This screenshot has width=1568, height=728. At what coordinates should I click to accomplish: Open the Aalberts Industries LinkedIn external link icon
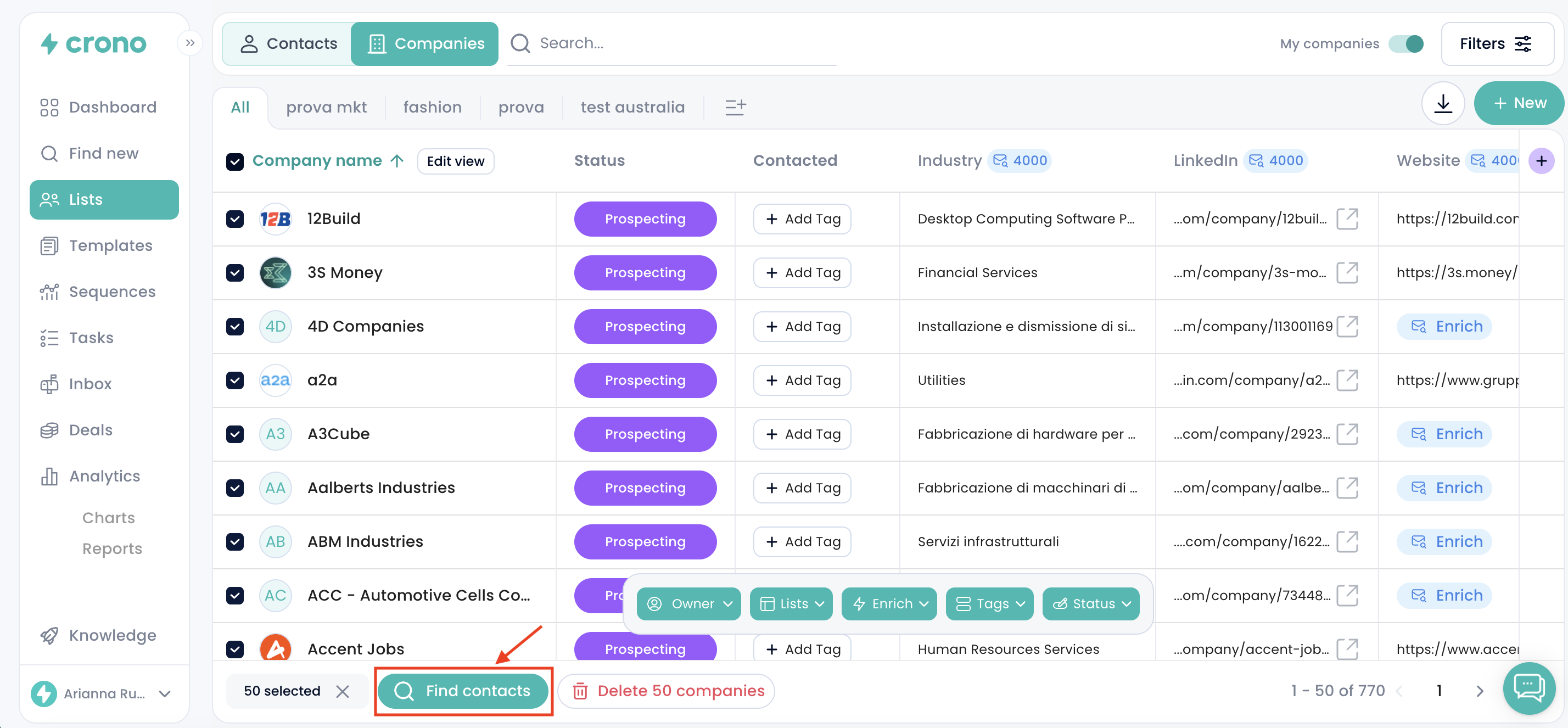[x=1347, y=488]
